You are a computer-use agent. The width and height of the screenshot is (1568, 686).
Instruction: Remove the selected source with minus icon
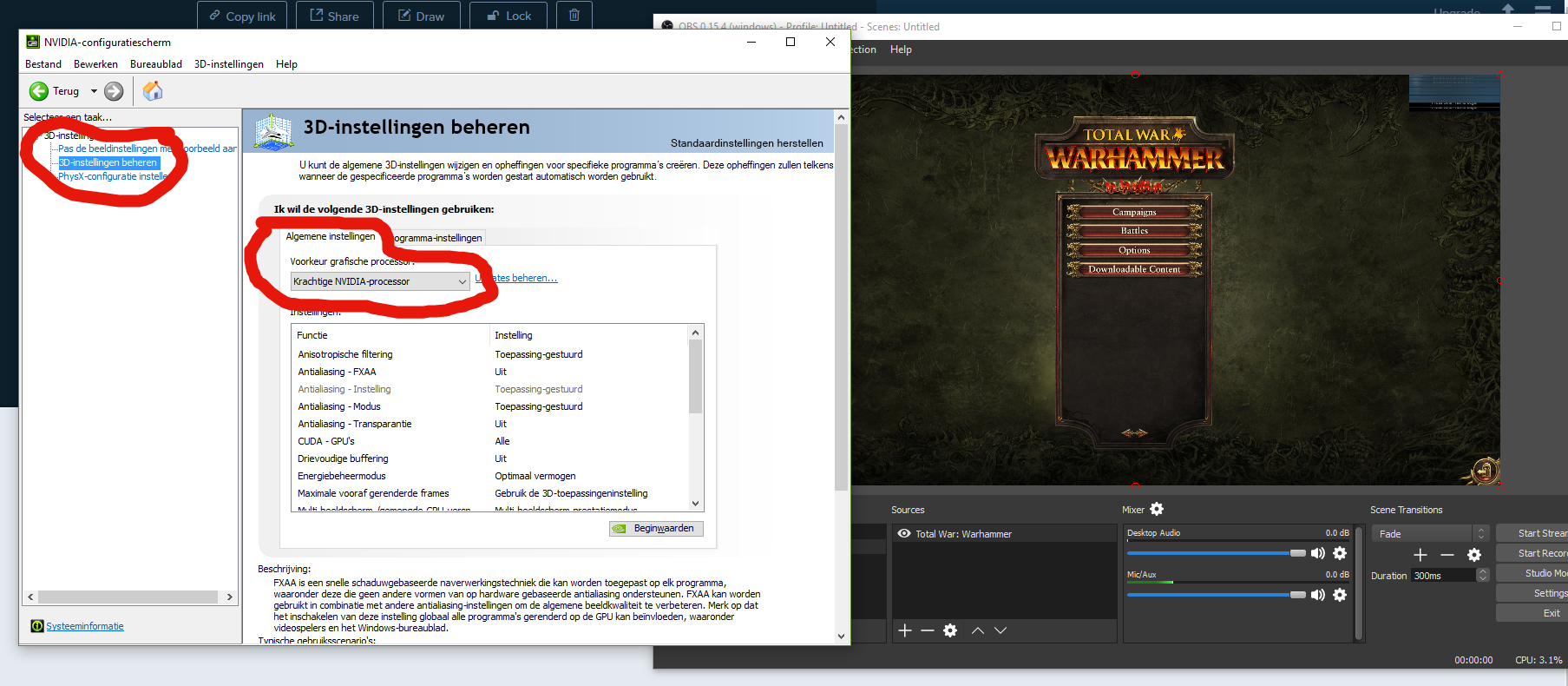[x=928, y=630]
